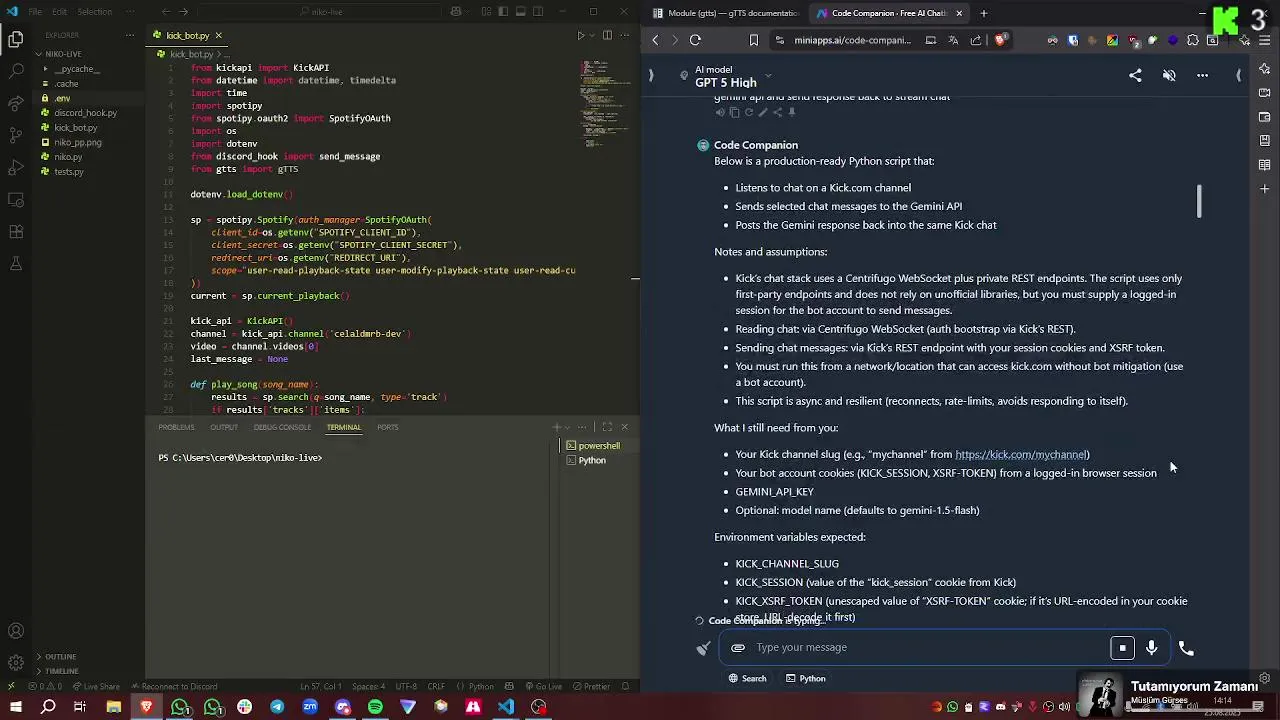Open the run button dropdown arrow
The width and height of the screenshot is (1280, 720).
(592, 36)
